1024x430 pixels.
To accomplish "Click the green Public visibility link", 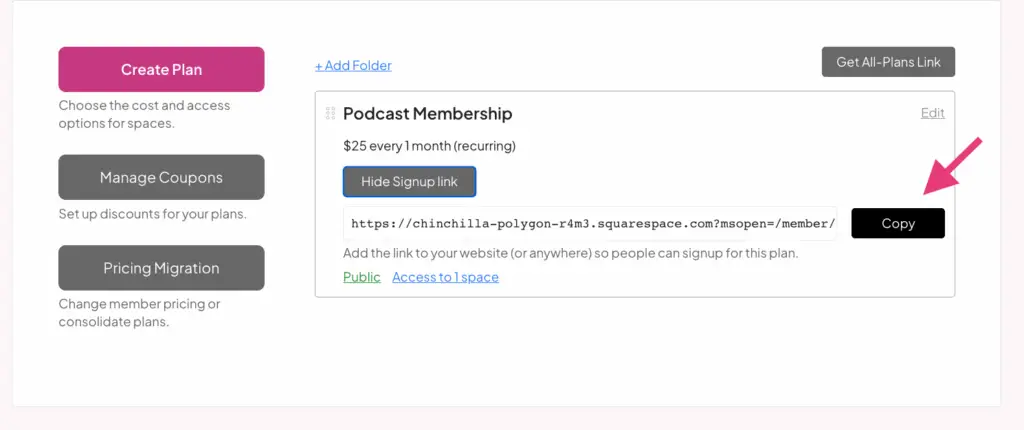I will (361, 277).
